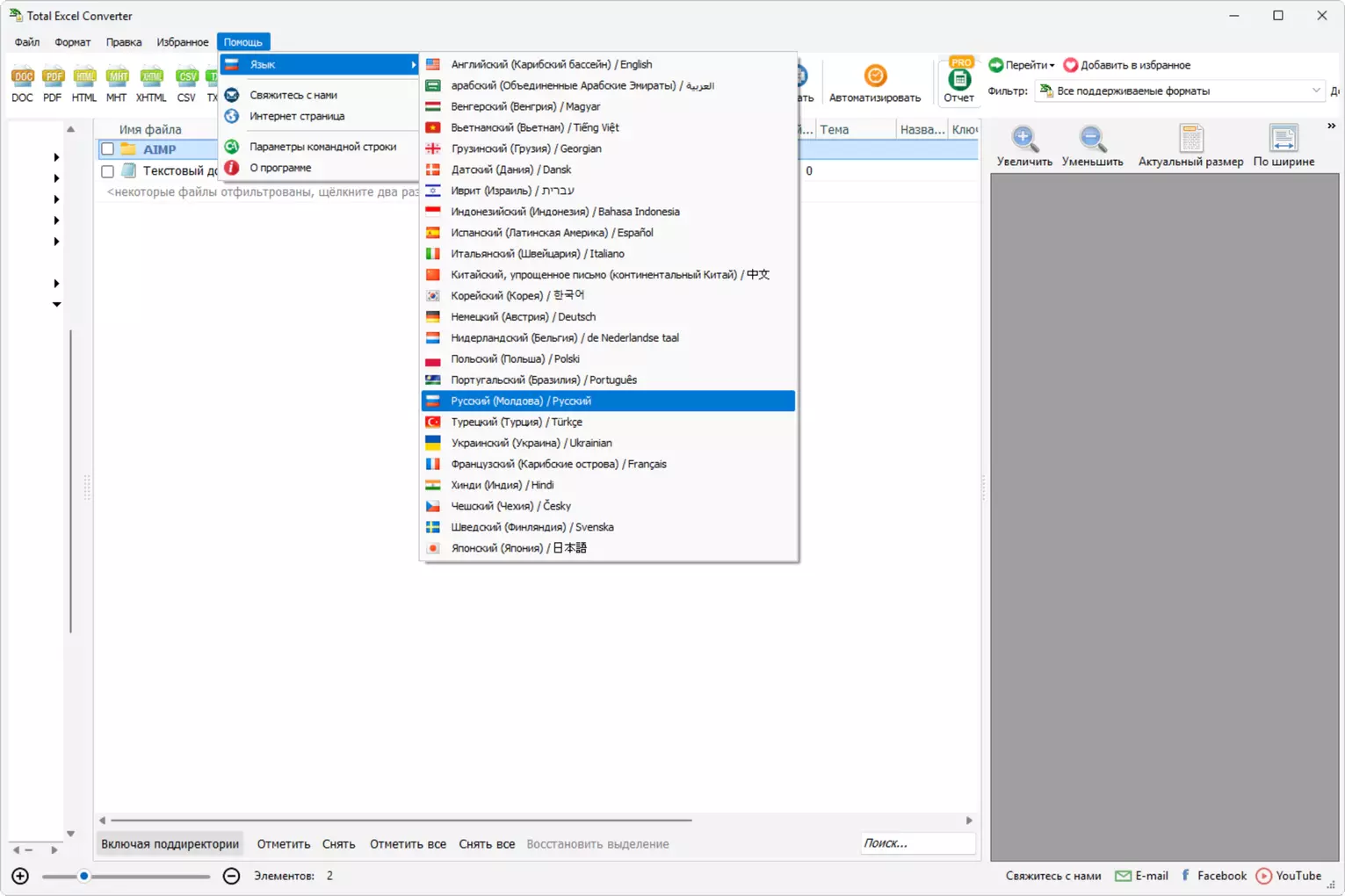The height and width of the screenshot is (896, 1345).
Task: Open the Избранное menu
Action: (183, 42)
